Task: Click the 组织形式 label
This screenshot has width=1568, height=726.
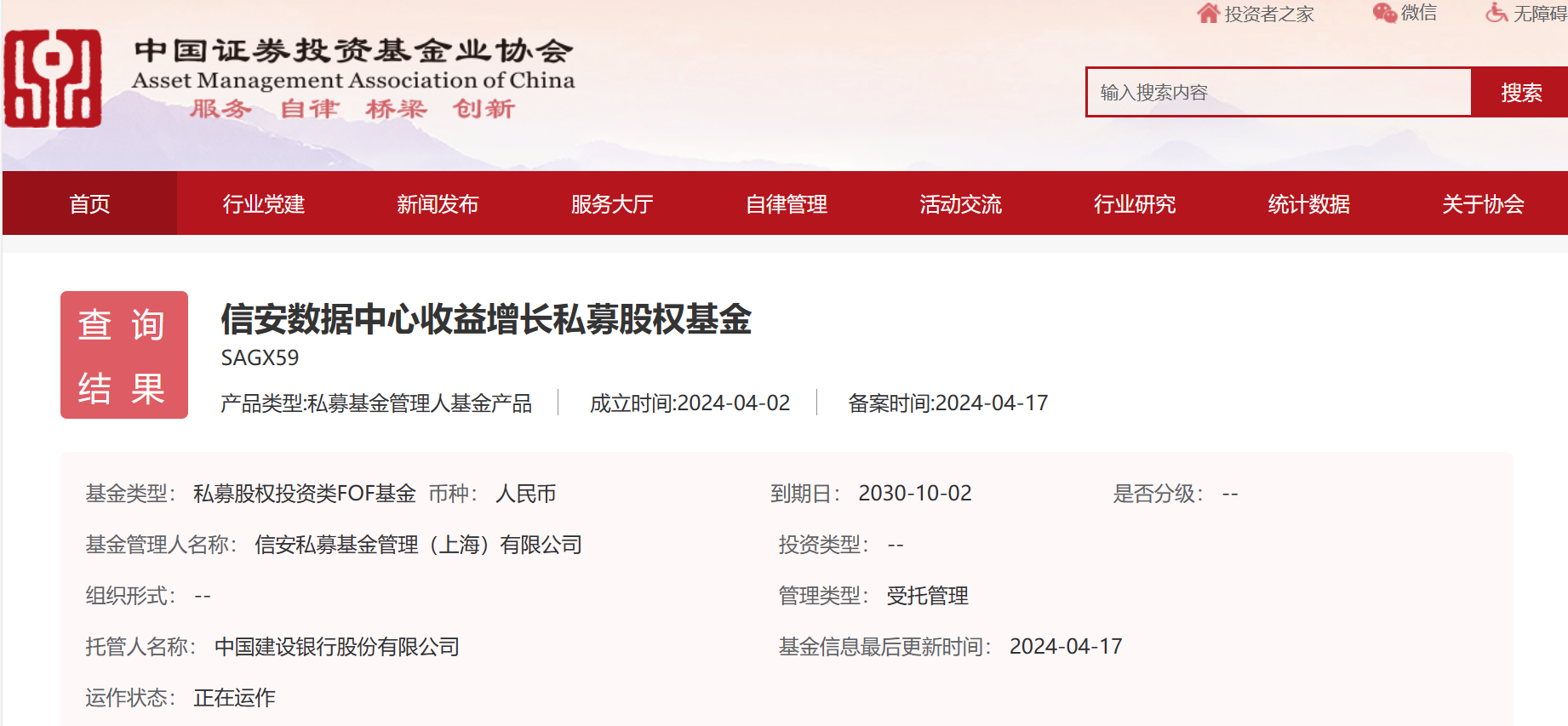Action: (131, 596)
